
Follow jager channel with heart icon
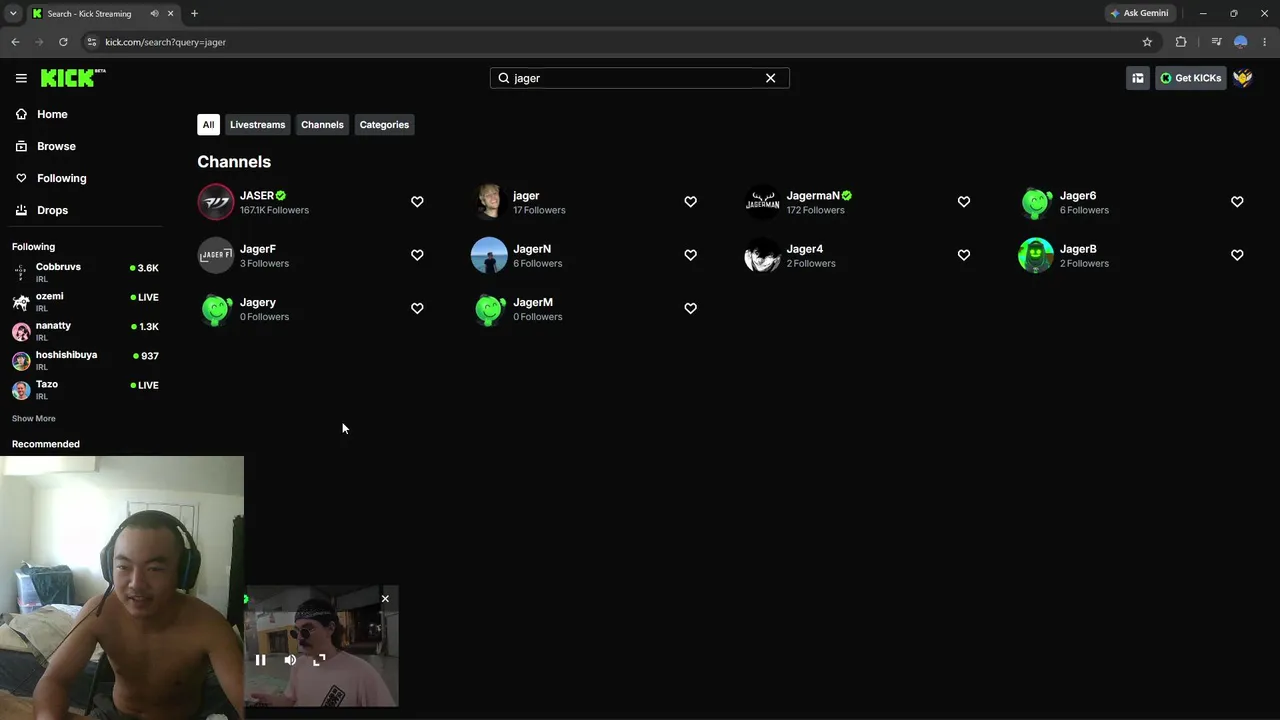click(x=690, y=202)
